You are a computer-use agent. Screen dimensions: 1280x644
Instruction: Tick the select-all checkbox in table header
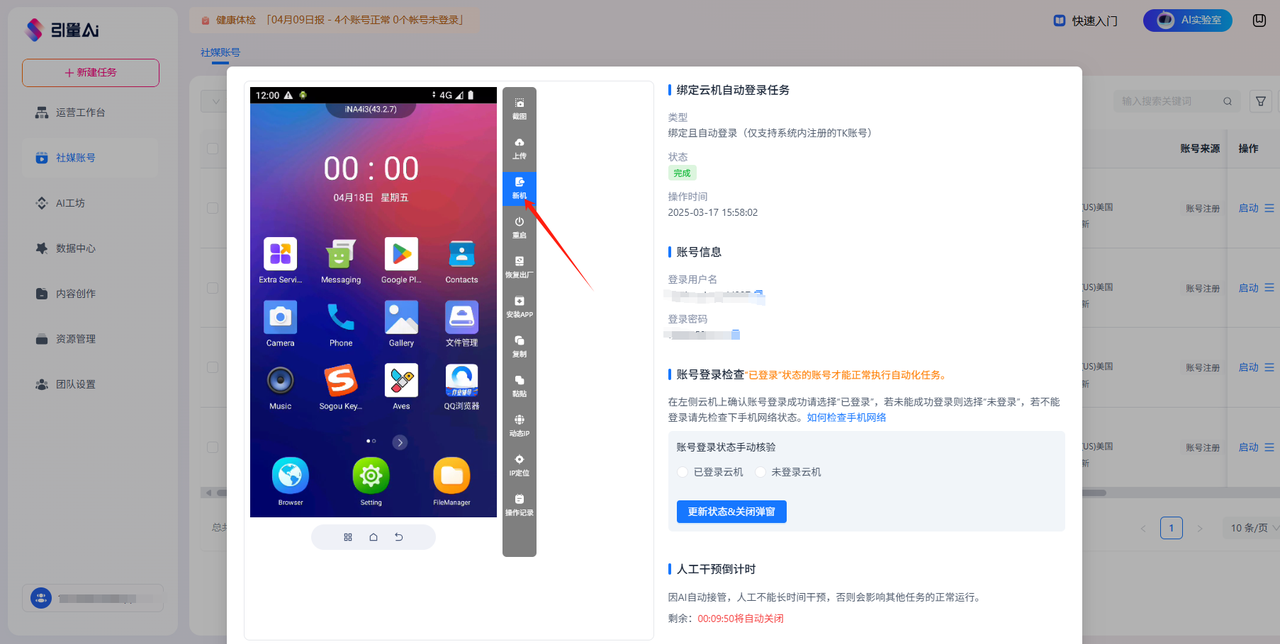coord(212,149)
